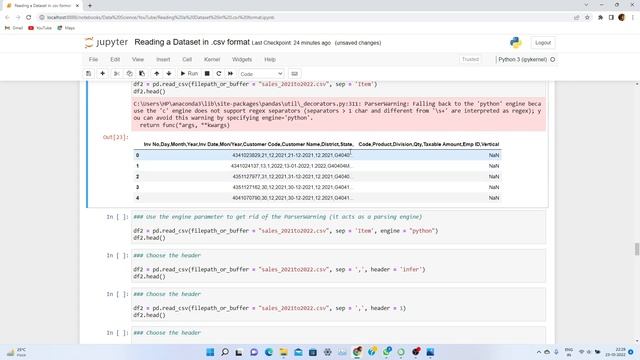
Task: Select the cell with engine = "python" code
Action: (338, 227)
